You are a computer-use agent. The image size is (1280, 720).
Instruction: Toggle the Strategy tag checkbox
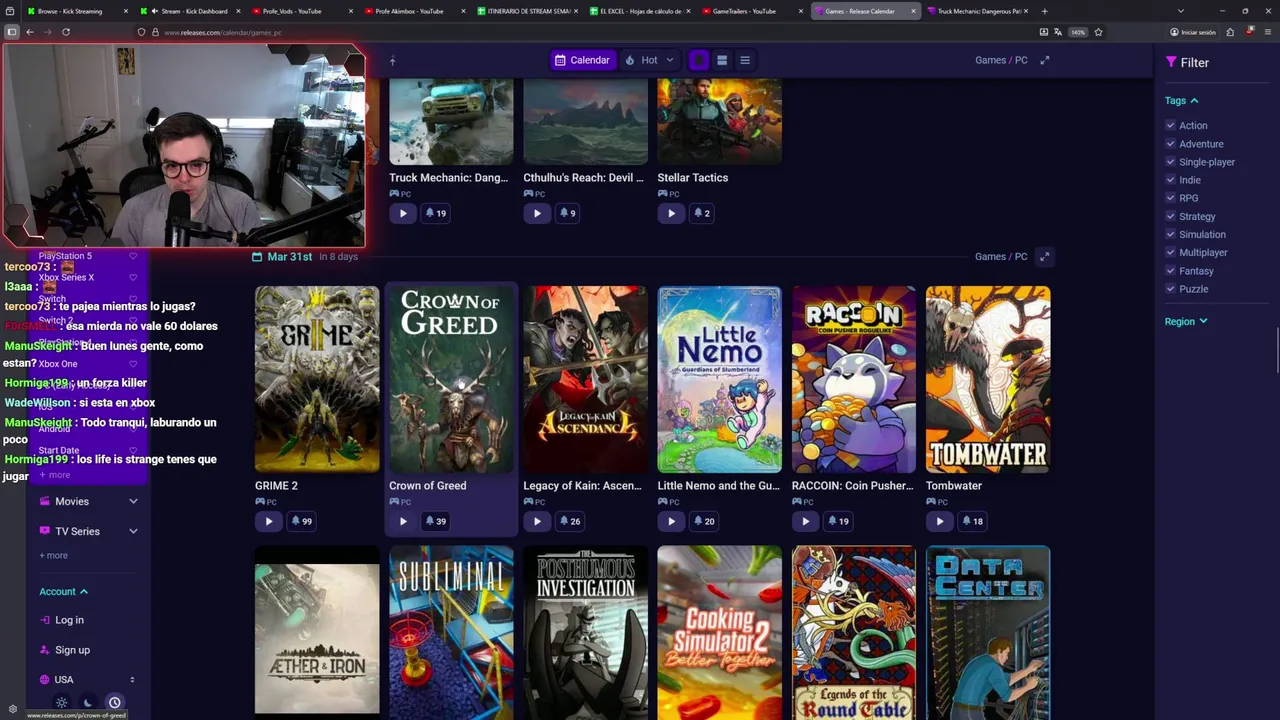[1170, 216]
